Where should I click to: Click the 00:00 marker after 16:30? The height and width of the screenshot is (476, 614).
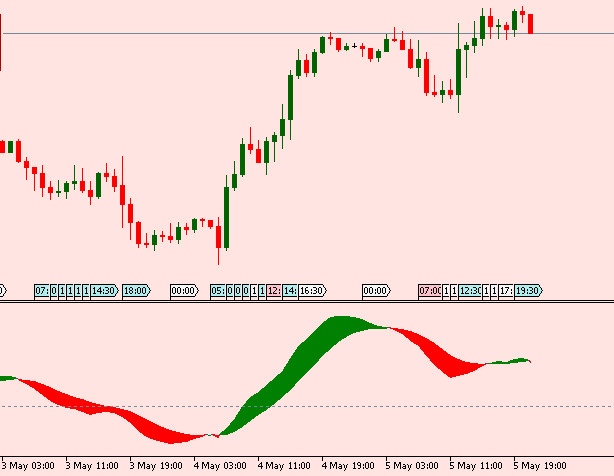[375, 290]
